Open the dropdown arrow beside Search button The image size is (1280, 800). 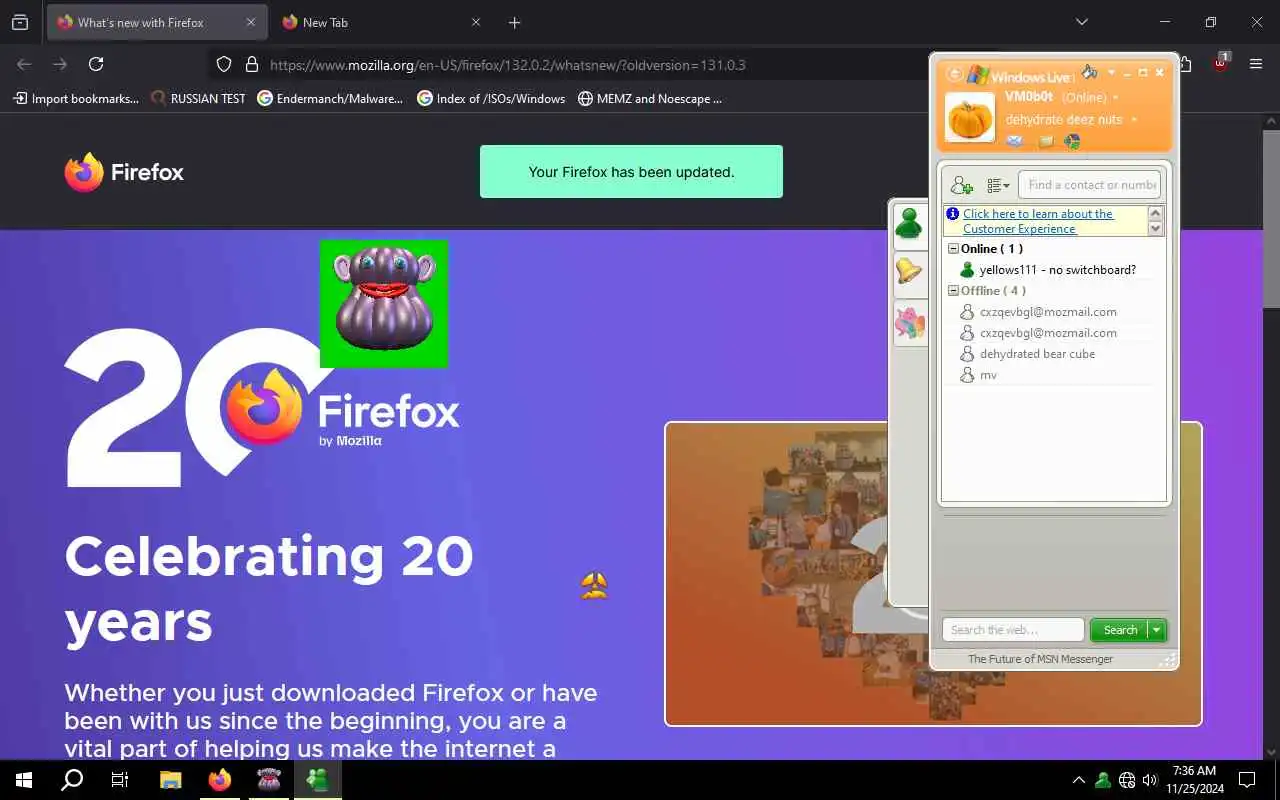pos(1157,630)
